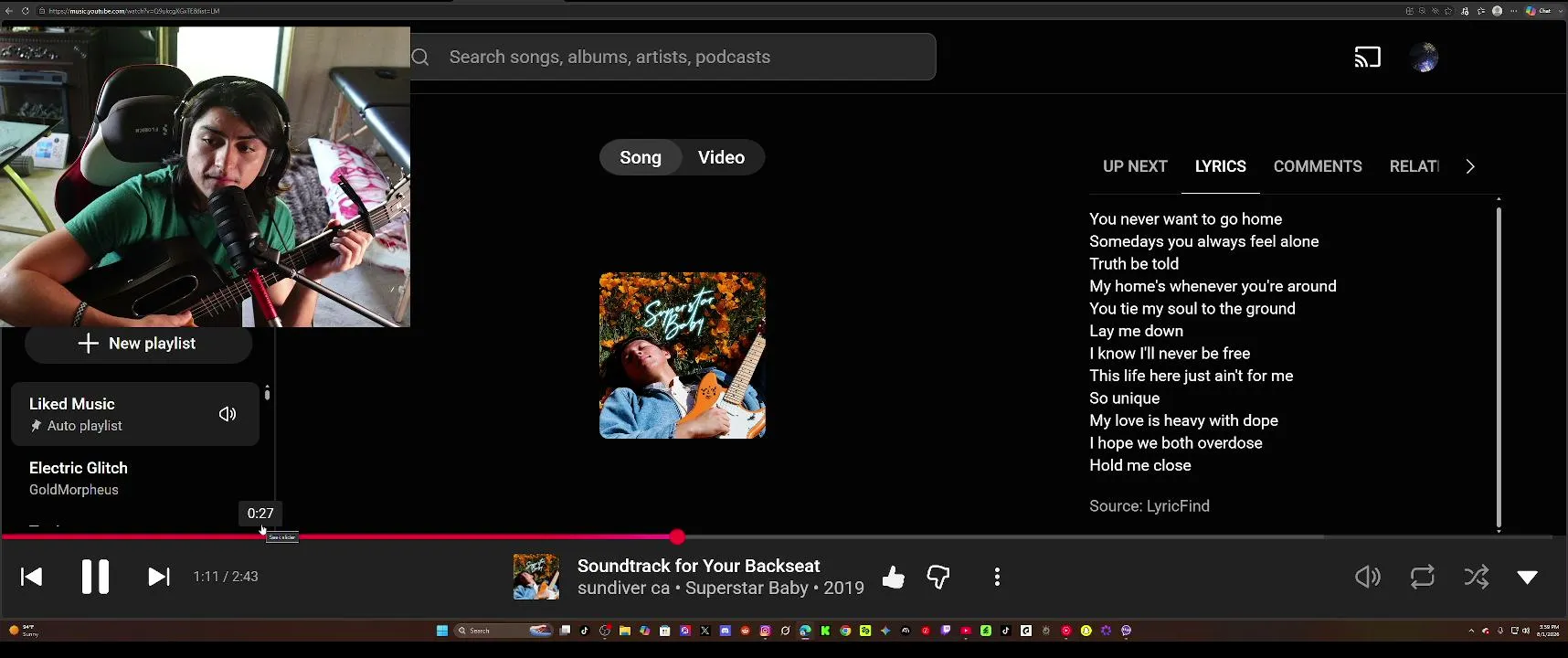Click the Liked Music now-playing speaker icon
The height and width of the screenshot is (658, 1568).
[x=228, y=414]
